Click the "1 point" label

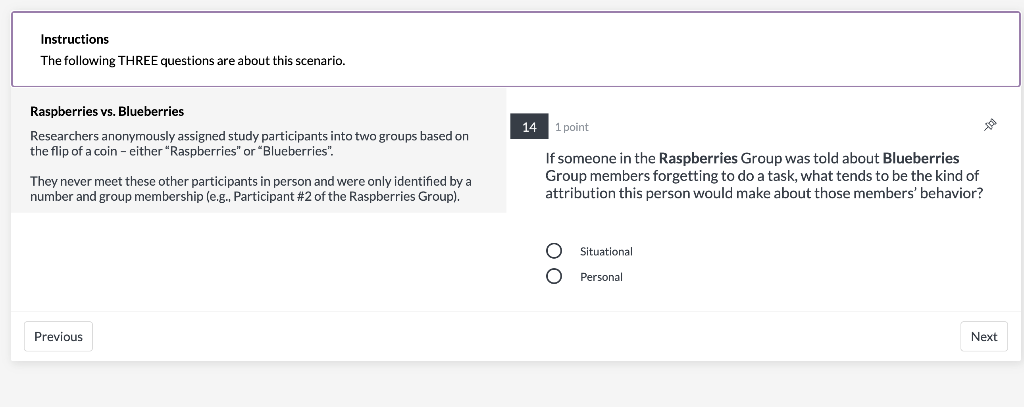572,127
